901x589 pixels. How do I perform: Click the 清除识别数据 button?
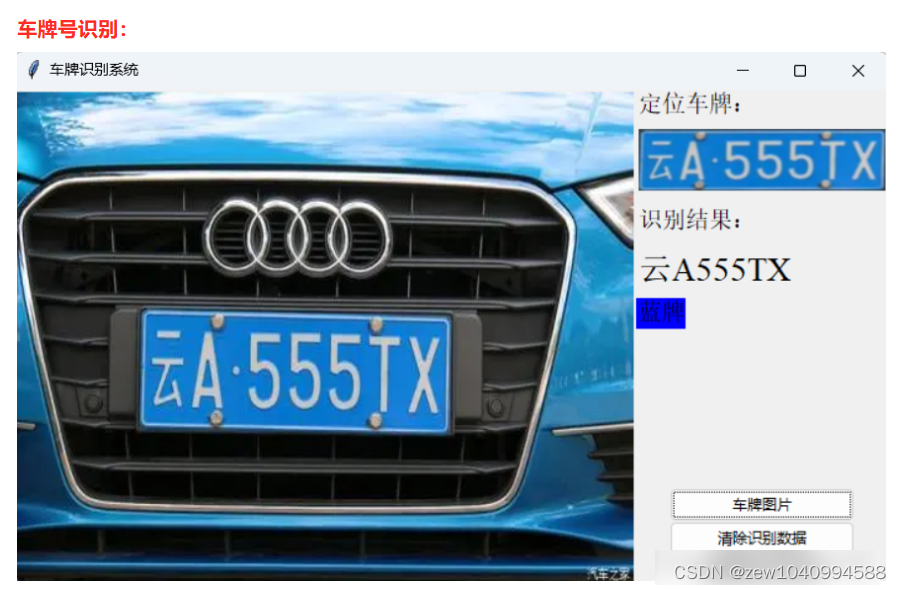pyautogui.click(x=761, y=538)
